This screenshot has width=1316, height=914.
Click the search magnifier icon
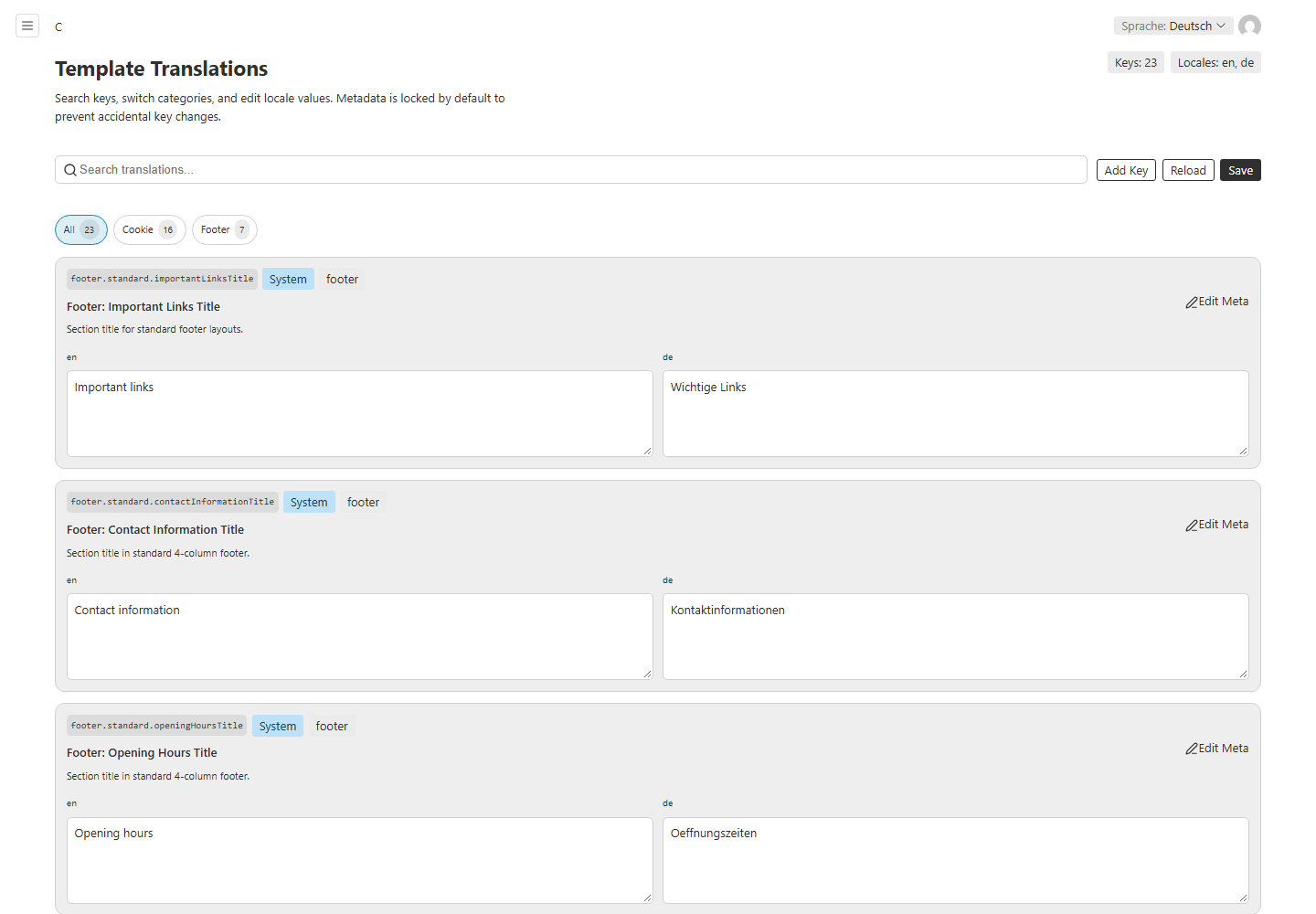(69, 170)
